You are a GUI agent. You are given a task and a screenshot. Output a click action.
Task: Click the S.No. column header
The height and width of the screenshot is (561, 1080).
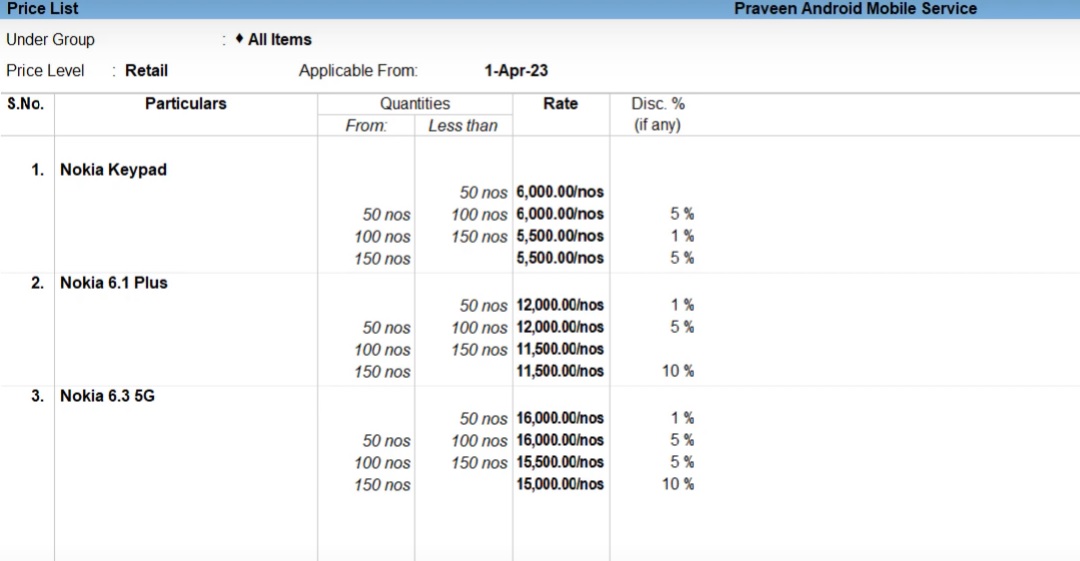pos(25,103)
